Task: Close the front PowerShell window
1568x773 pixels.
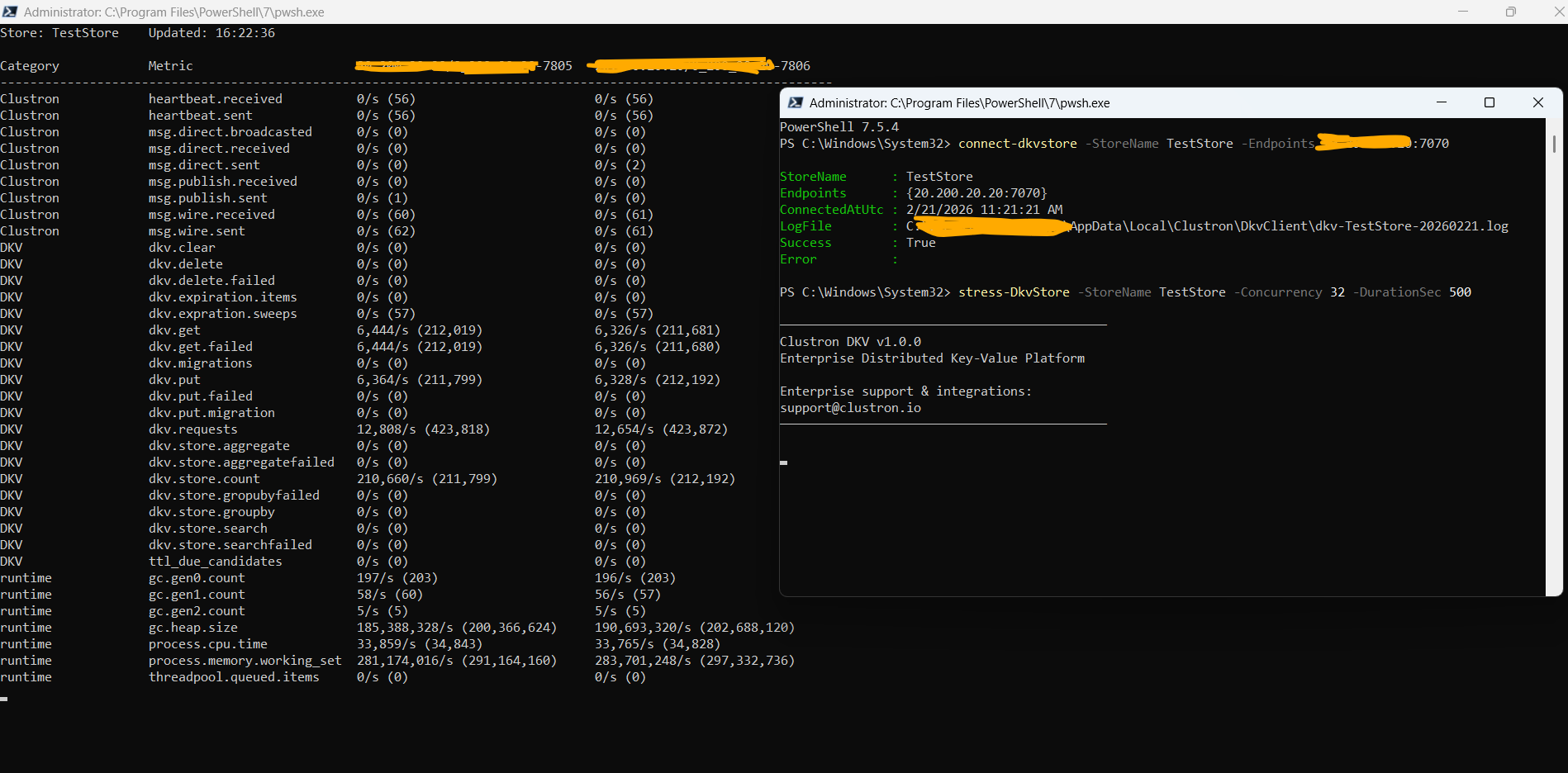Action: (1538, 102)
